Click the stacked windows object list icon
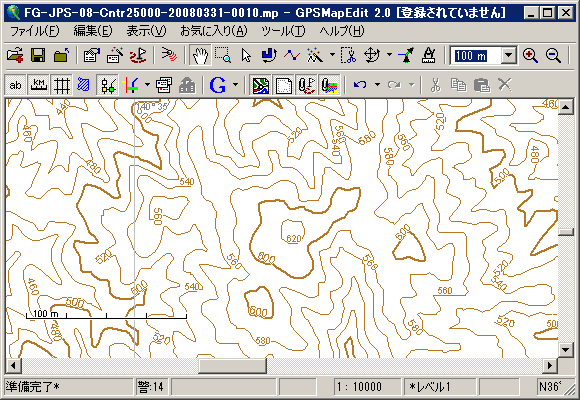 (x=164, y=85)
